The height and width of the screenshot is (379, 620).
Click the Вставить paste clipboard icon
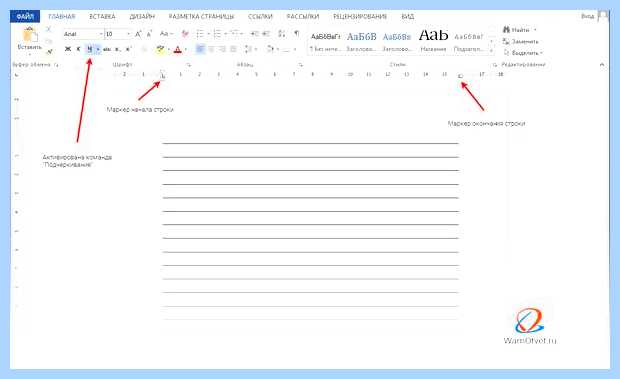click(x=30, y=35)
